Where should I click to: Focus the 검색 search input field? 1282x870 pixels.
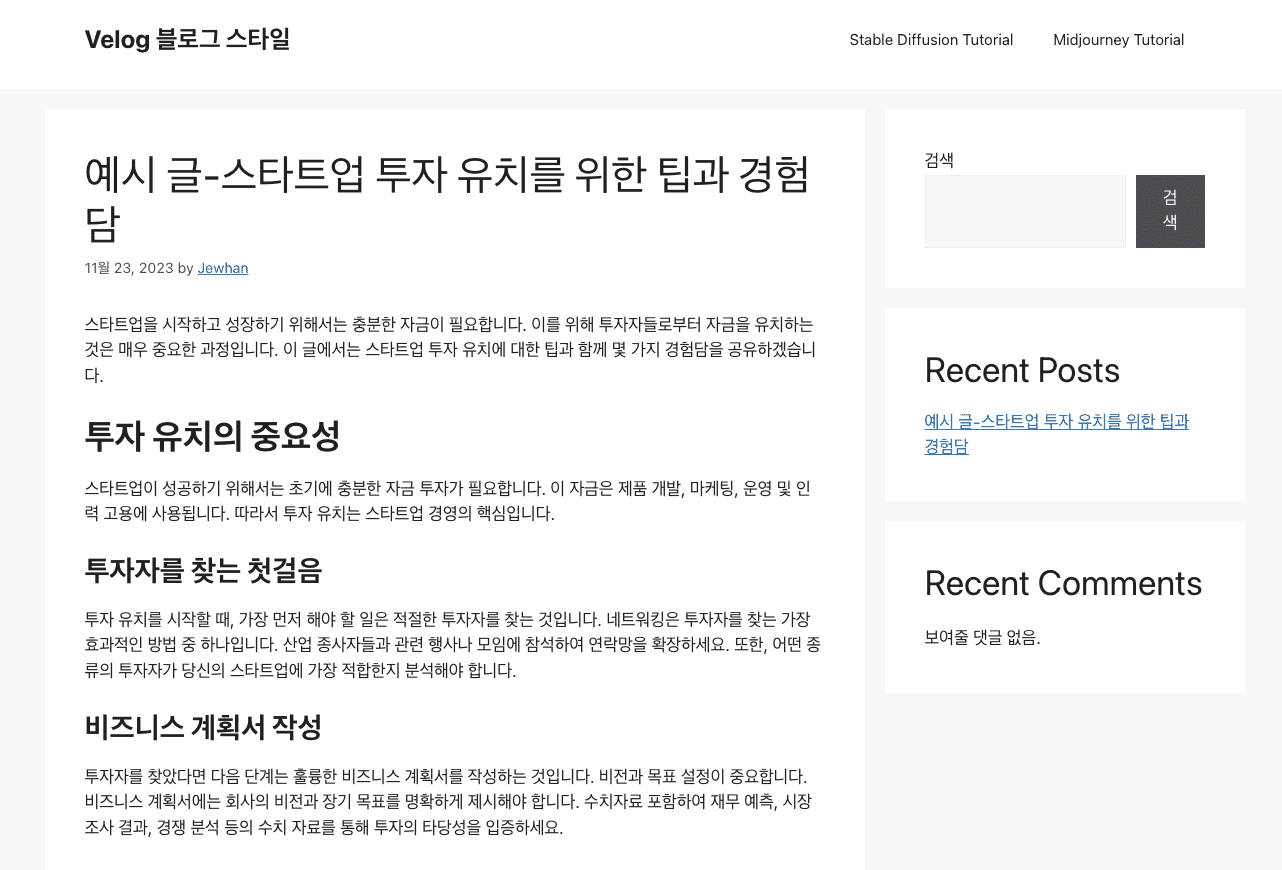pyautogui.click(x=1024, y=211)
